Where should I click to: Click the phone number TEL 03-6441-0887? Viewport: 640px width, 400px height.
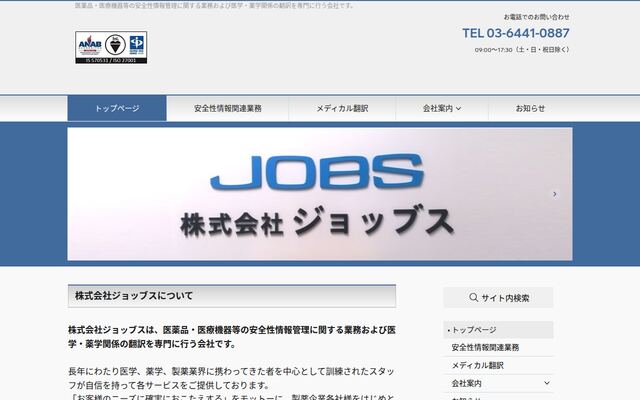click(x=516, y=33)
